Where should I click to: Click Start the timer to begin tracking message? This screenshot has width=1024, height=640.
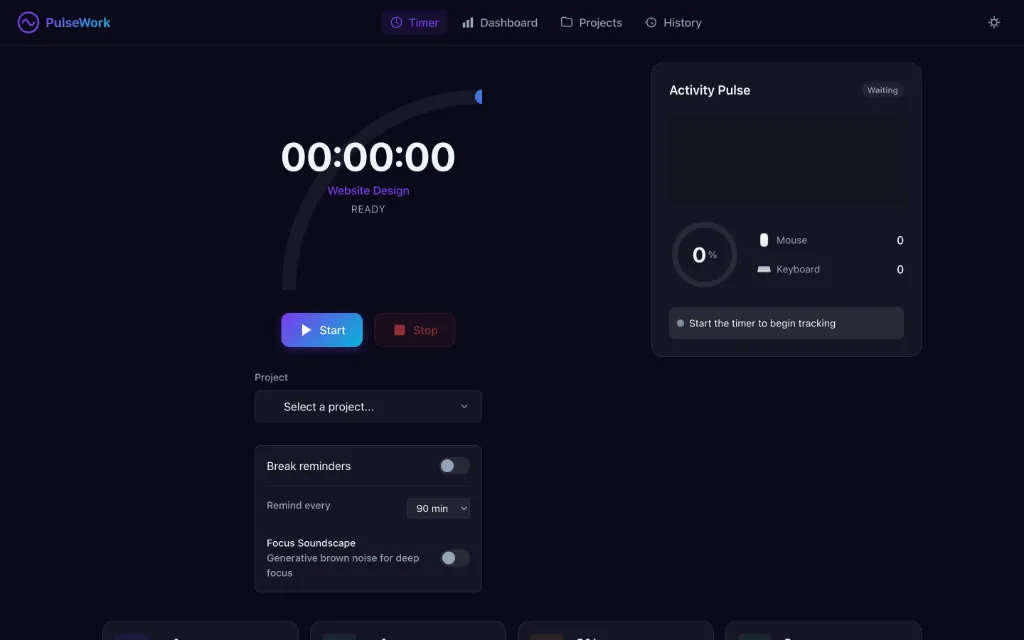coord(786,323)
